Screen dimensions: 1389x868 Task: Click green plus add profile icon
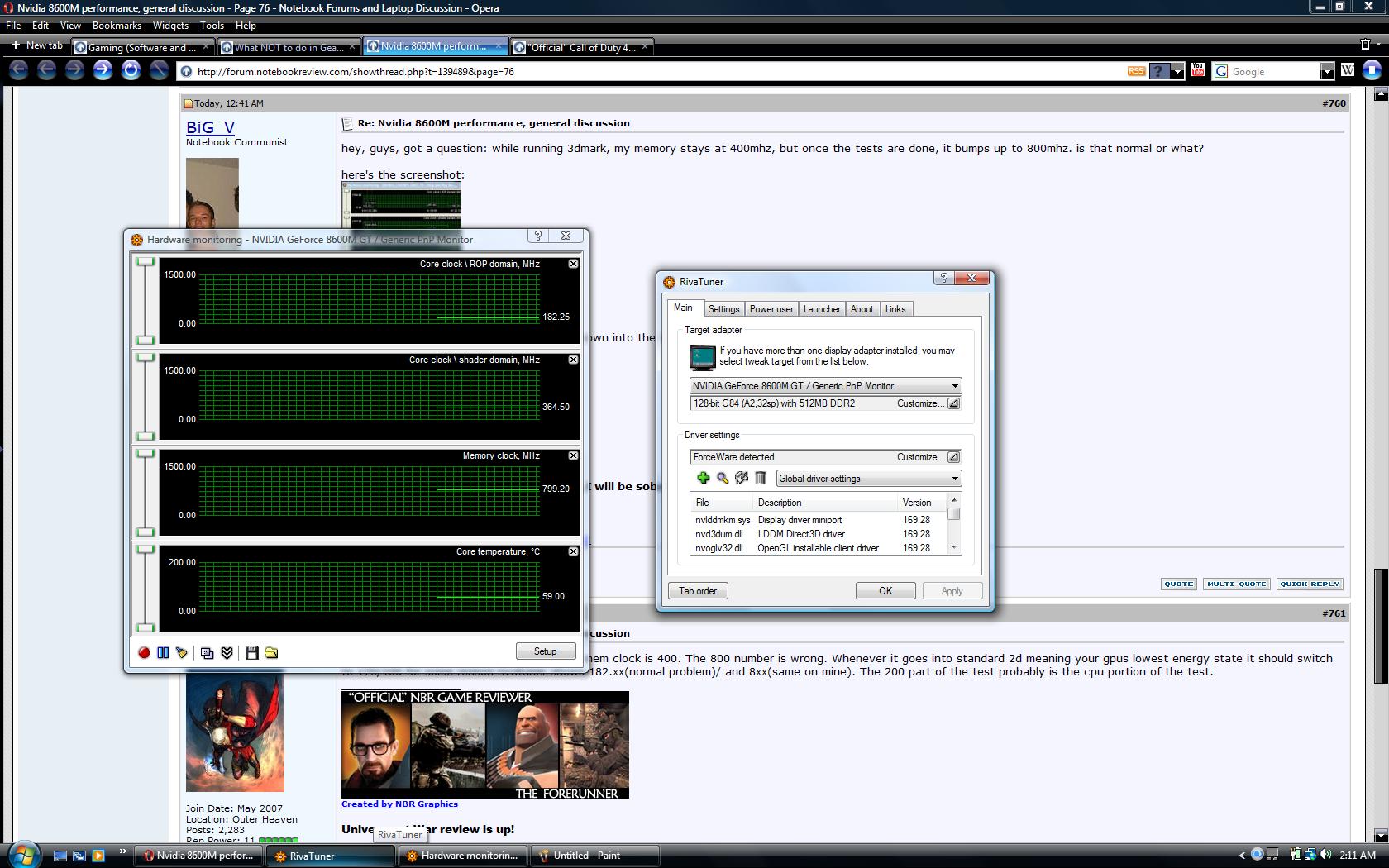click(703, 478)
